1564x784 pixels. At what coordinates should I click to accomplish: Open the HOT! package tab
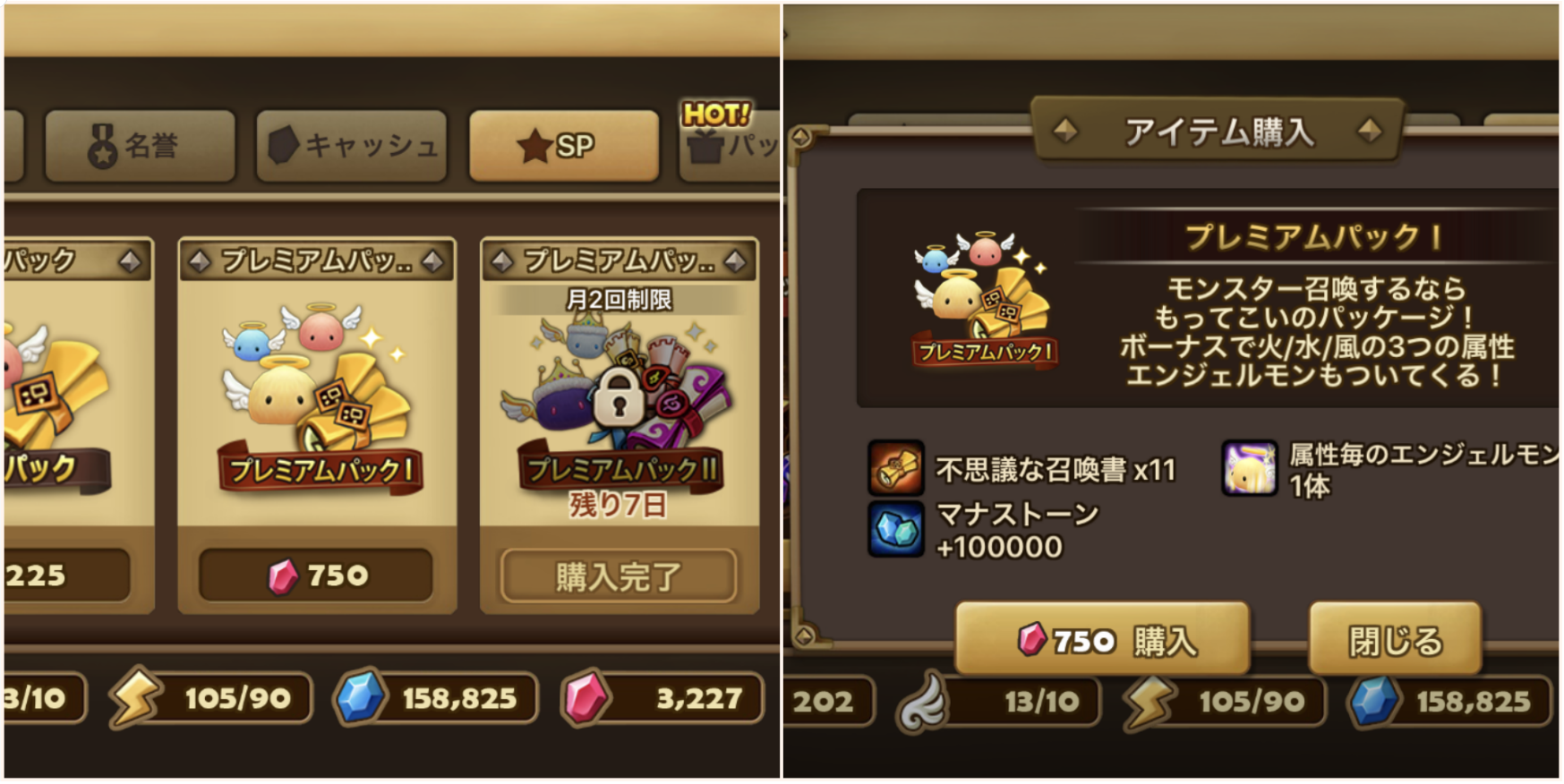(x=729, y=143)
